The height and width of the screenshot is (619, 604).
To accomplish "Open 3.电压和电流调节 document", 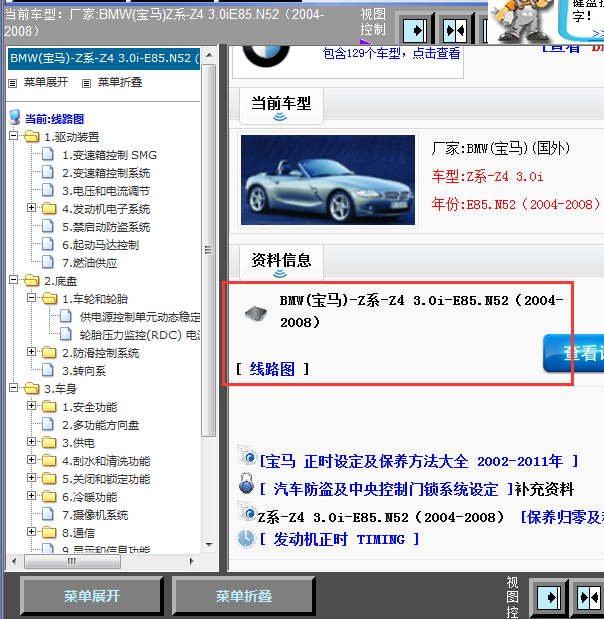I will point(106,191).
